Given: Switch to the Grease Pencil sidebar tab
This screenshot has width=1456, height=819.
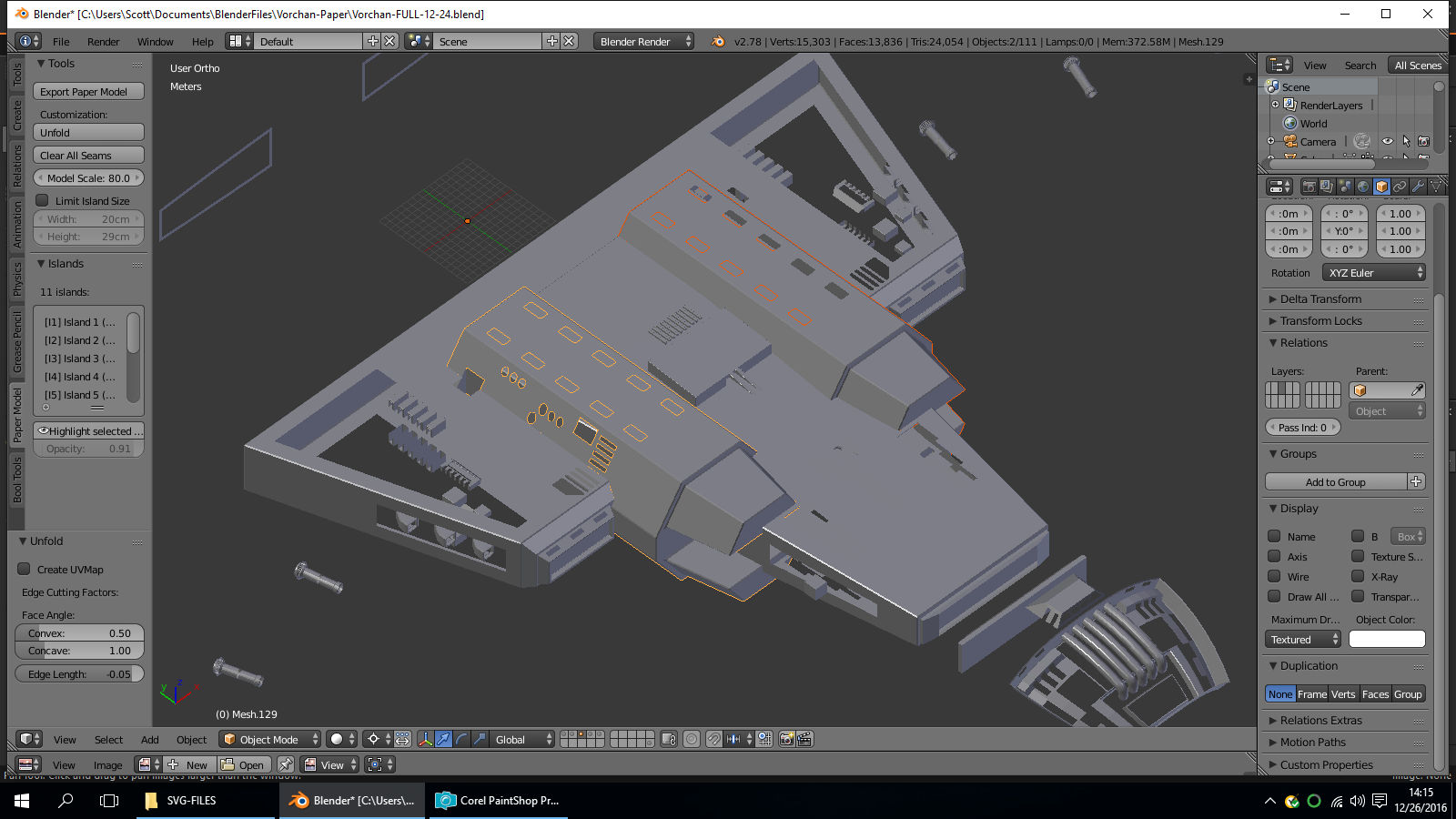Looking at the screenshot, I should click(x=17, y=342).
